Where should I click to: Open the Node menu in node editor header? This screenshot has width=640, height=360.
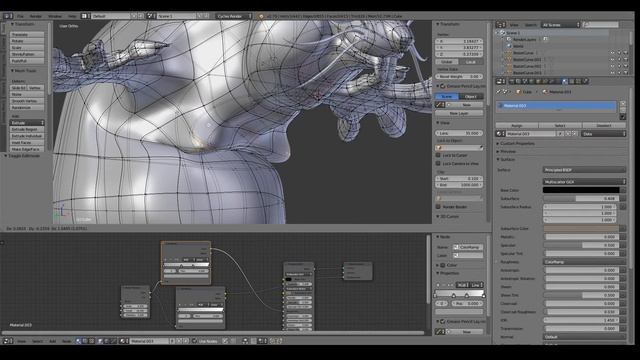[x=66, y=341]
